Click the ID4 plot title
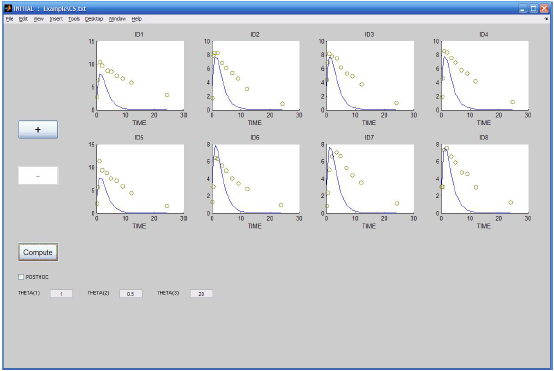The width and height of the screenshot is (554, 371). 484,34
